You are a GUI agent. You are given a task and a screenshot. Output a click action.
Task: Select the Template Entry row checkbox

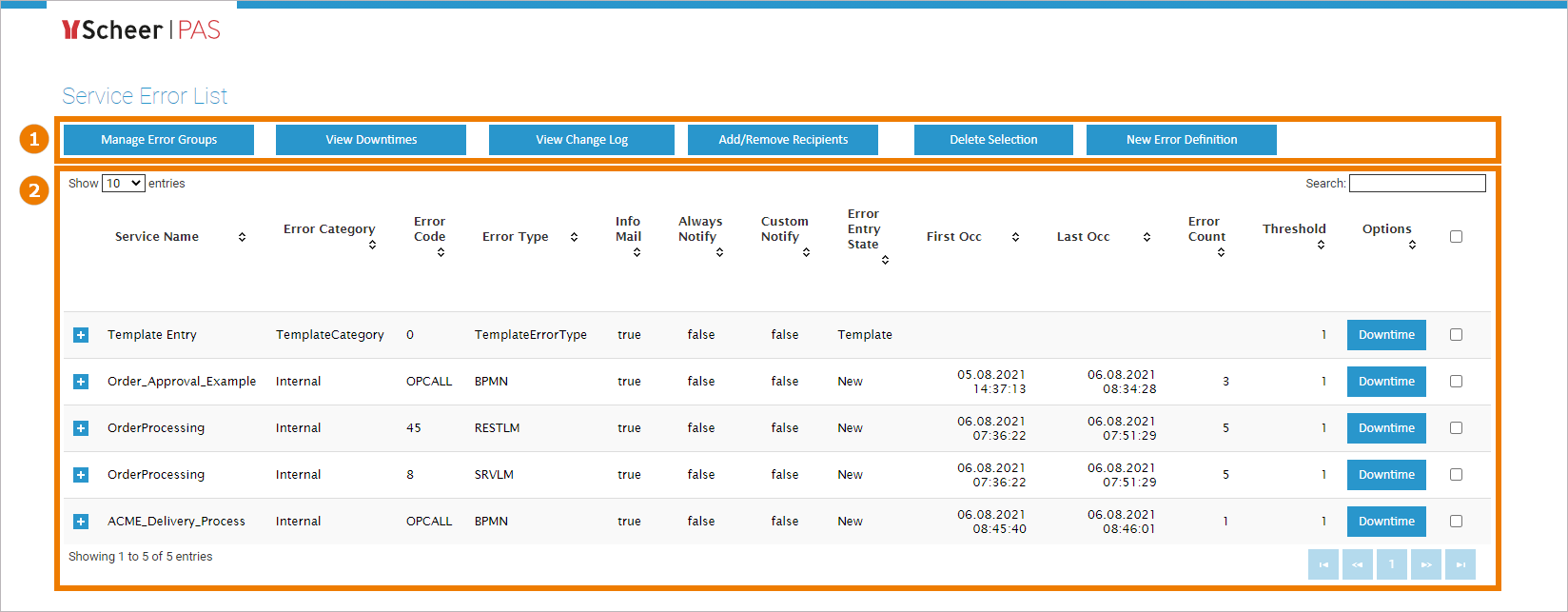coord(1456,335)
